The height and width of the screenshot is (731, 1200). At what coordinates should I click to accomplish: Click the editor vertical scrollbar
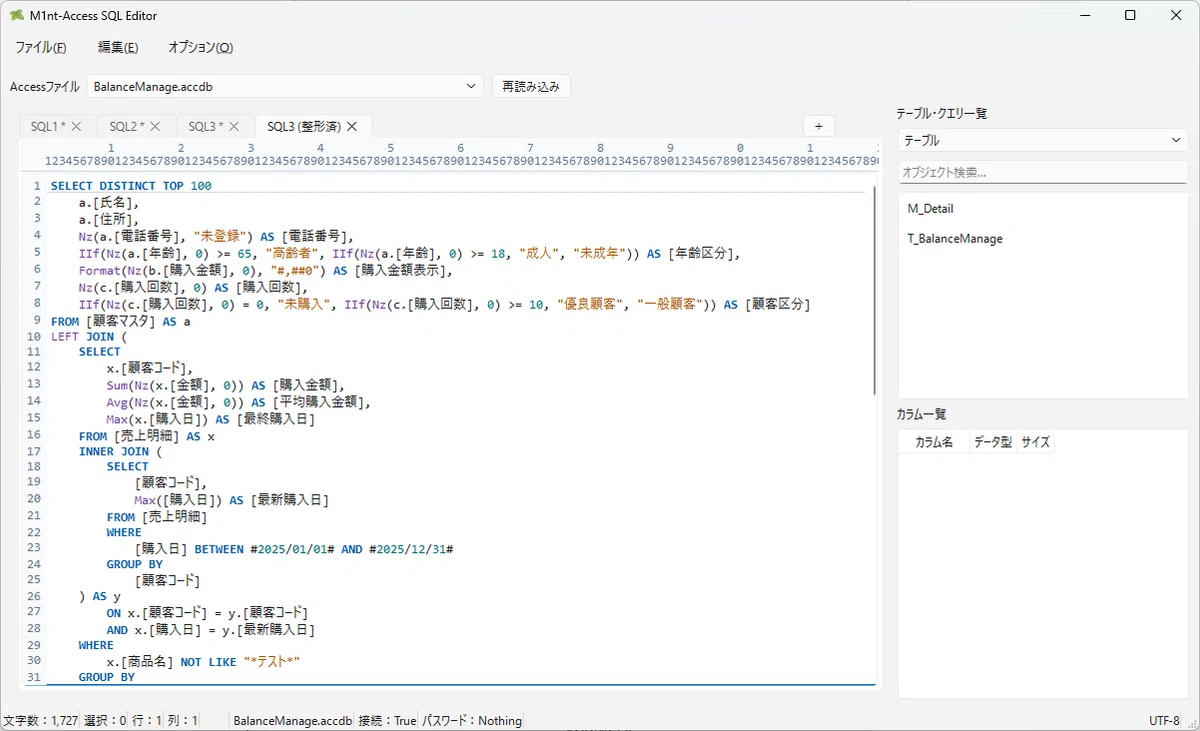[875, 290]
